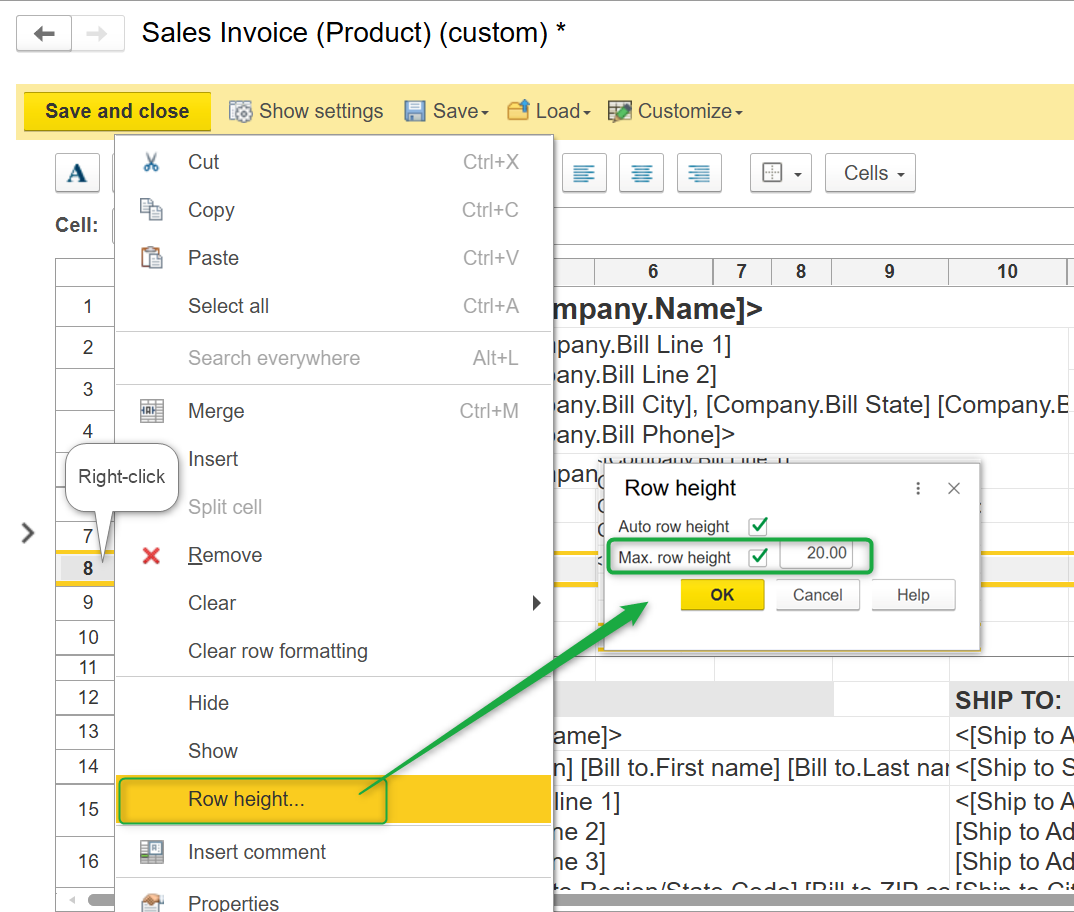Open the Save dropdown
The height and width of the screenshot is (912, 1074).
click(446, 111)
